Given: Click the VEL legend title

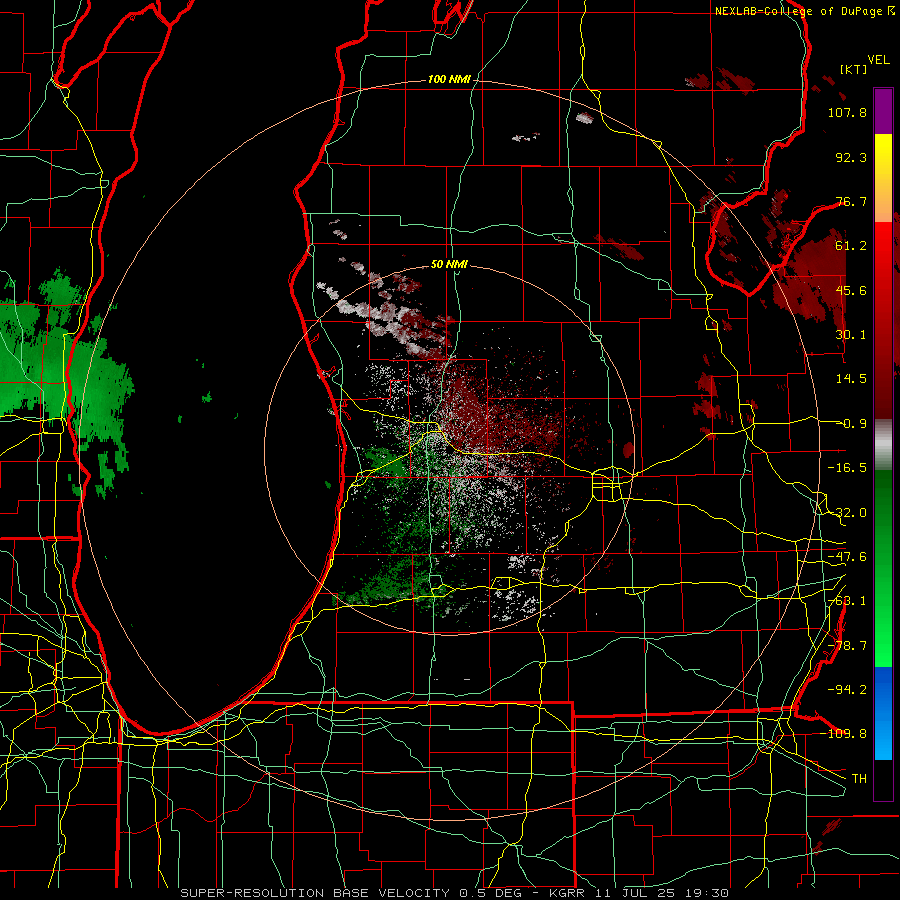Looking at the screenshot, I should point(878,60).
